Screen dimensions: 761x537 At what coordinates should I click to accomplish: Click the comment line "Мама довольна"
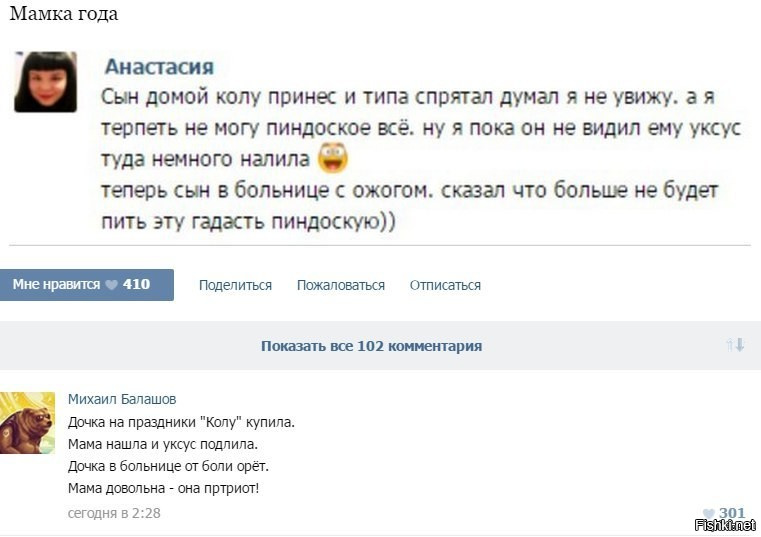164,488
